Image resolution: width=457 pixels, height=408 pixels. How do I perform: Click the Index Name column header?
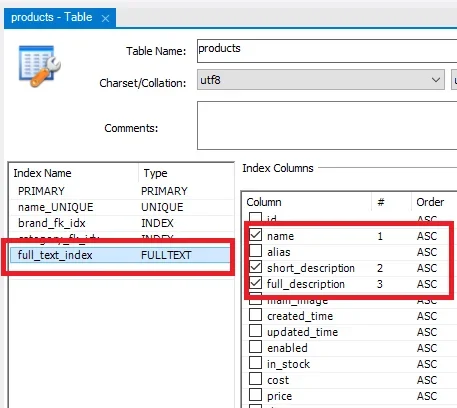coord(42,173)
